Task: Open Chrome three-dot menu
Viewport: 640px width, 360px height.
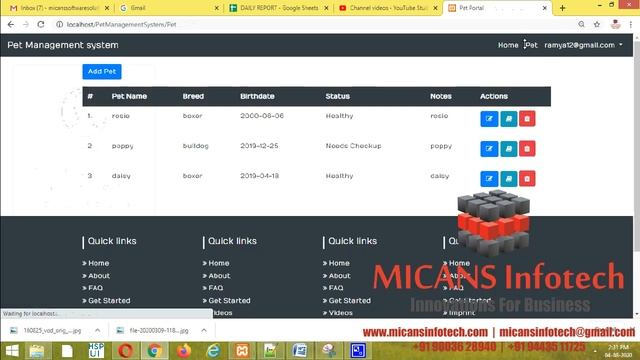Action: pos(631,24)
